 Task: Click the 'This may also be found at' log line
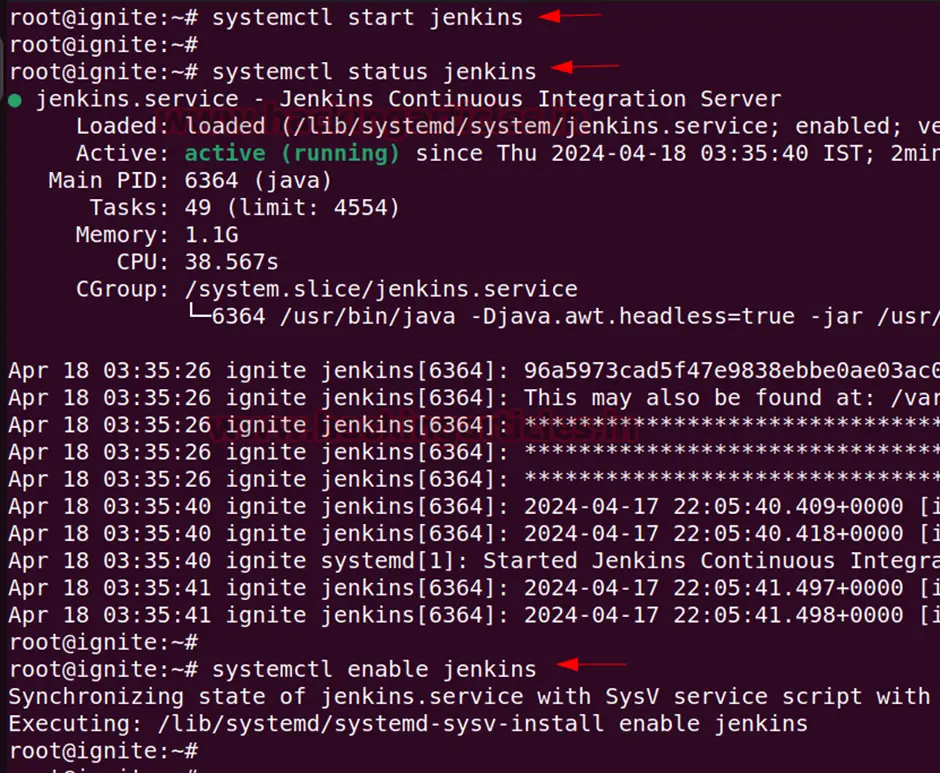(x=474, y=398)
